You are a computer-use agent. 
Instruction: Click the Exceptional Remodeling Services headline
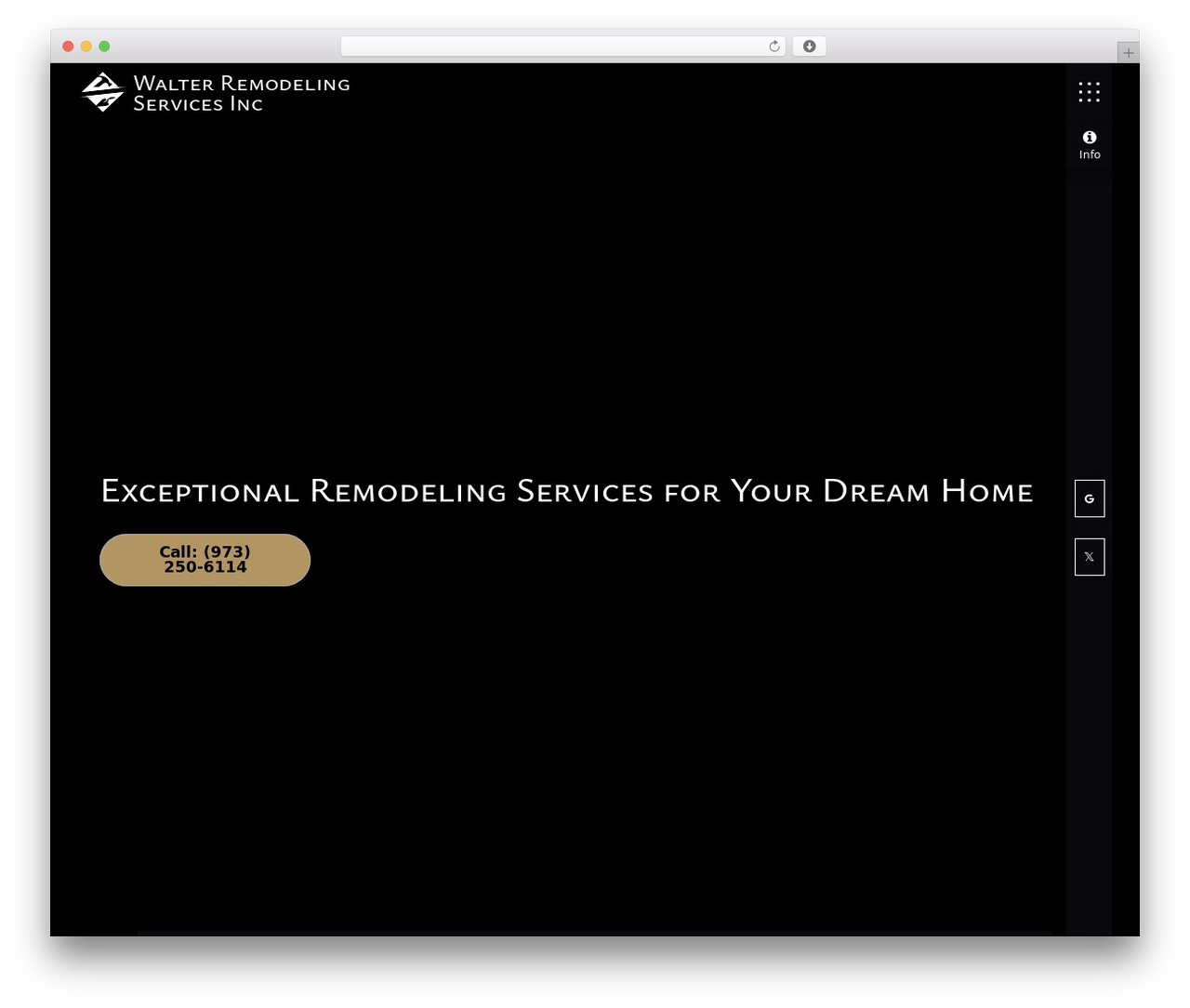point(567,491)
